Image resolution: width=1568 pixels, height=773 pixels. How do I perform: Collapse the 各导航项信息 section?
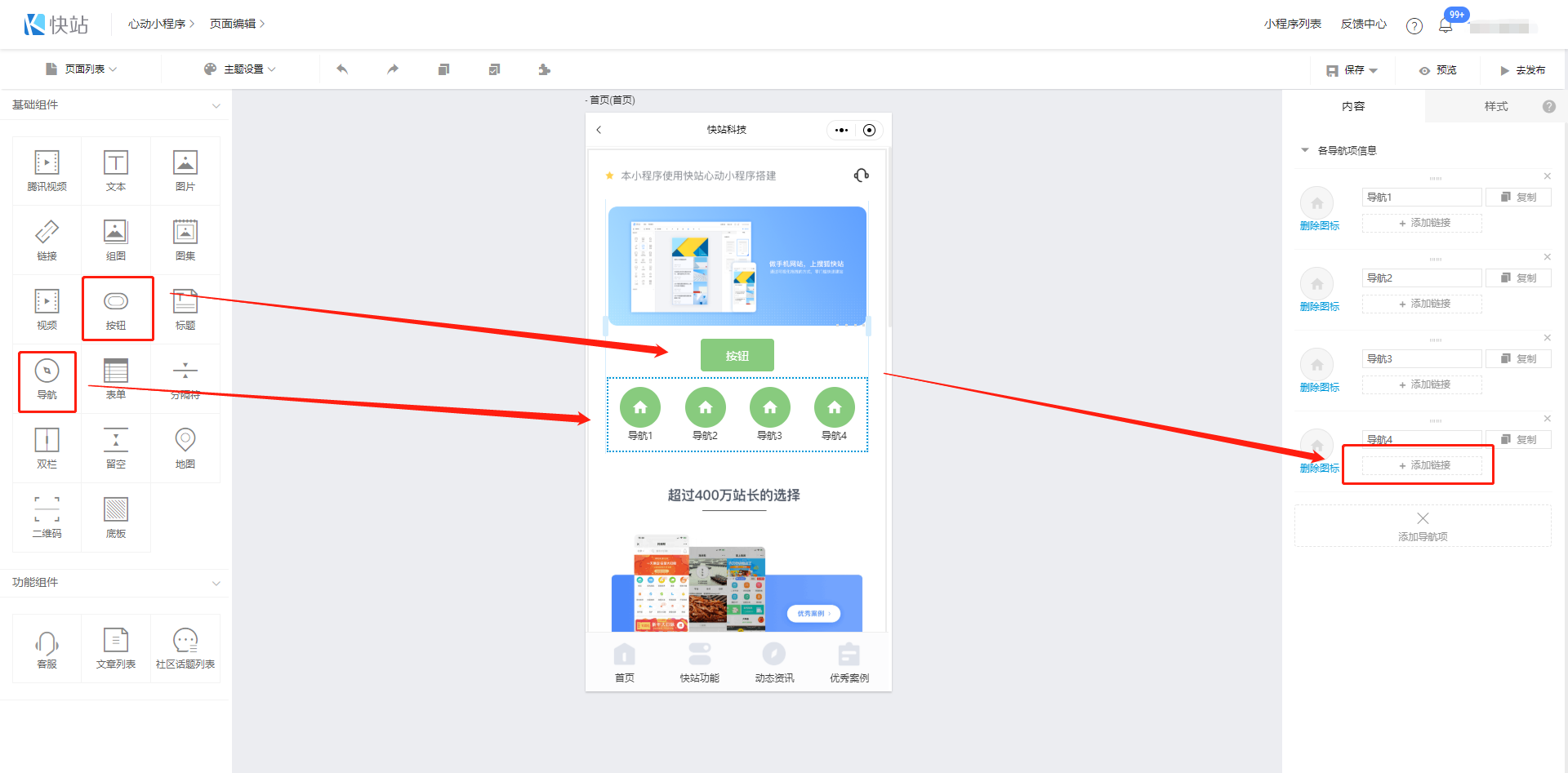1305,150
